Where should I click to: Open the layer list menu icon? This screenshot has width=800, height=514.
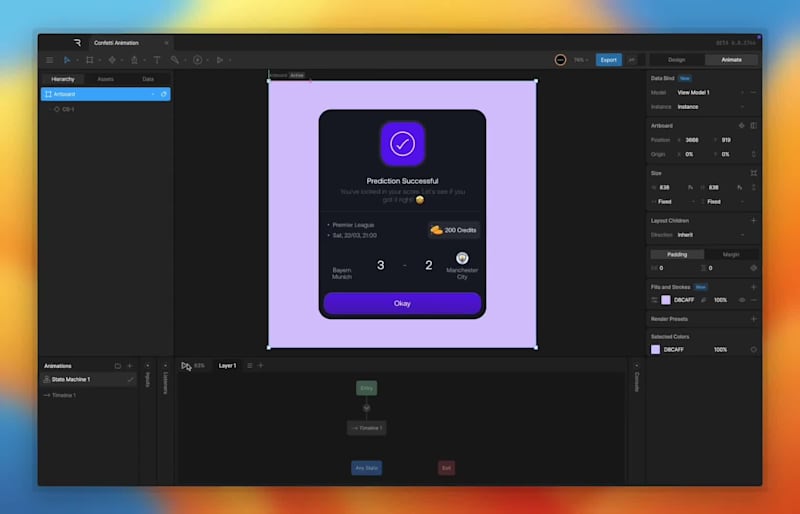(249, 365)
